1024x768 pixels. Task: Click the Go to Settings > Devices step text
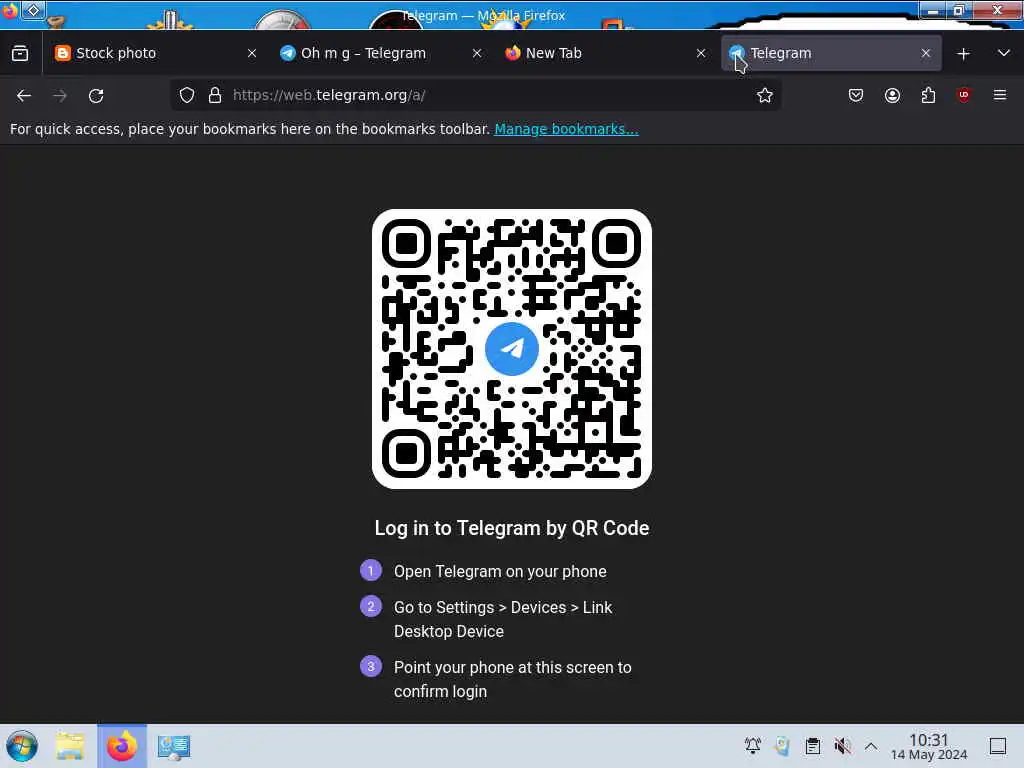[x=503, y=619]
